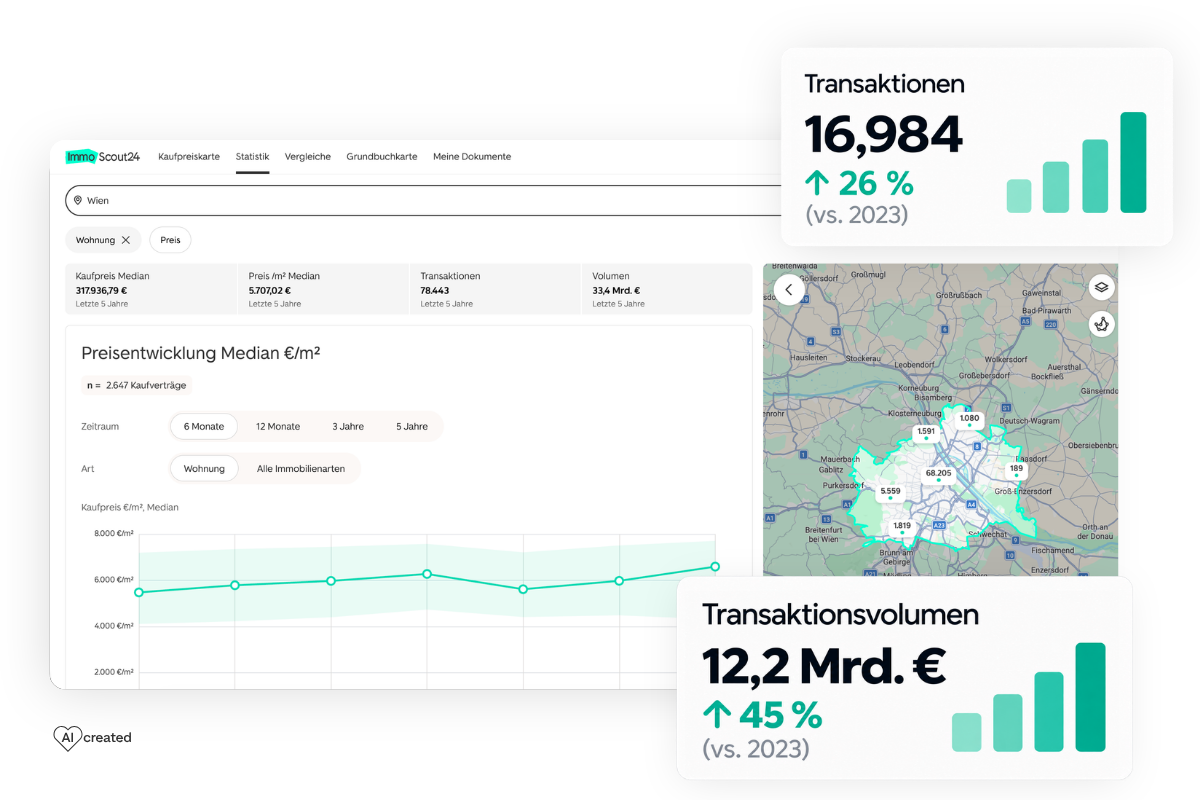Select the 1.080 map marker
The width and height of the screenshot is (1200, 800).
[x=969, y=419]
